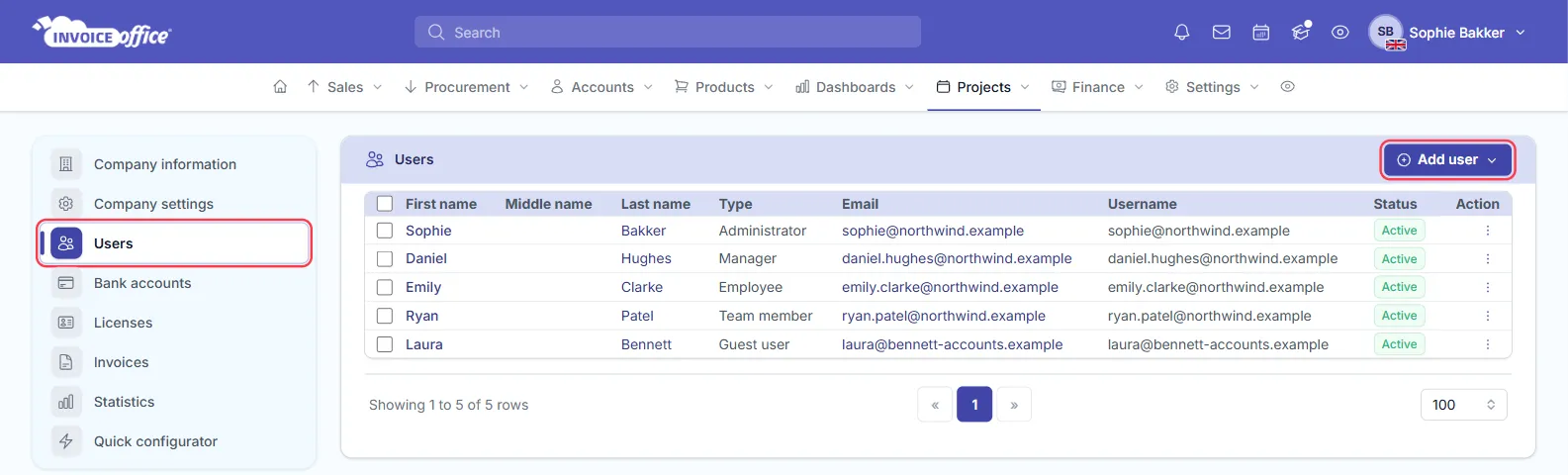Go to the next page arrow

pos(1014,405)
